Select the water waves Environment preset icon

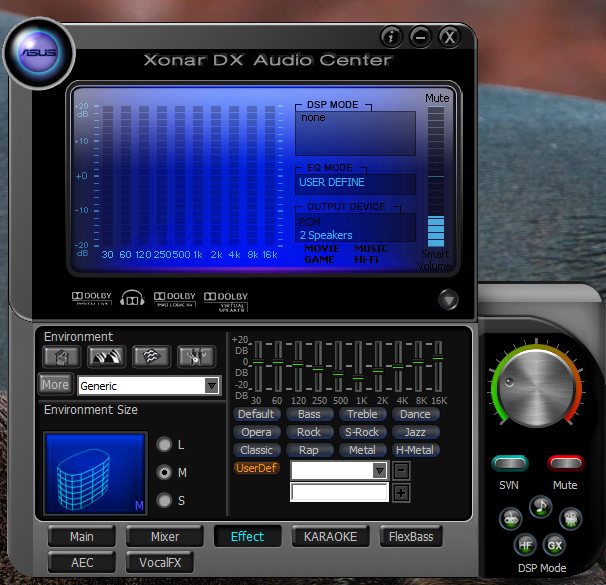(152, 356)
